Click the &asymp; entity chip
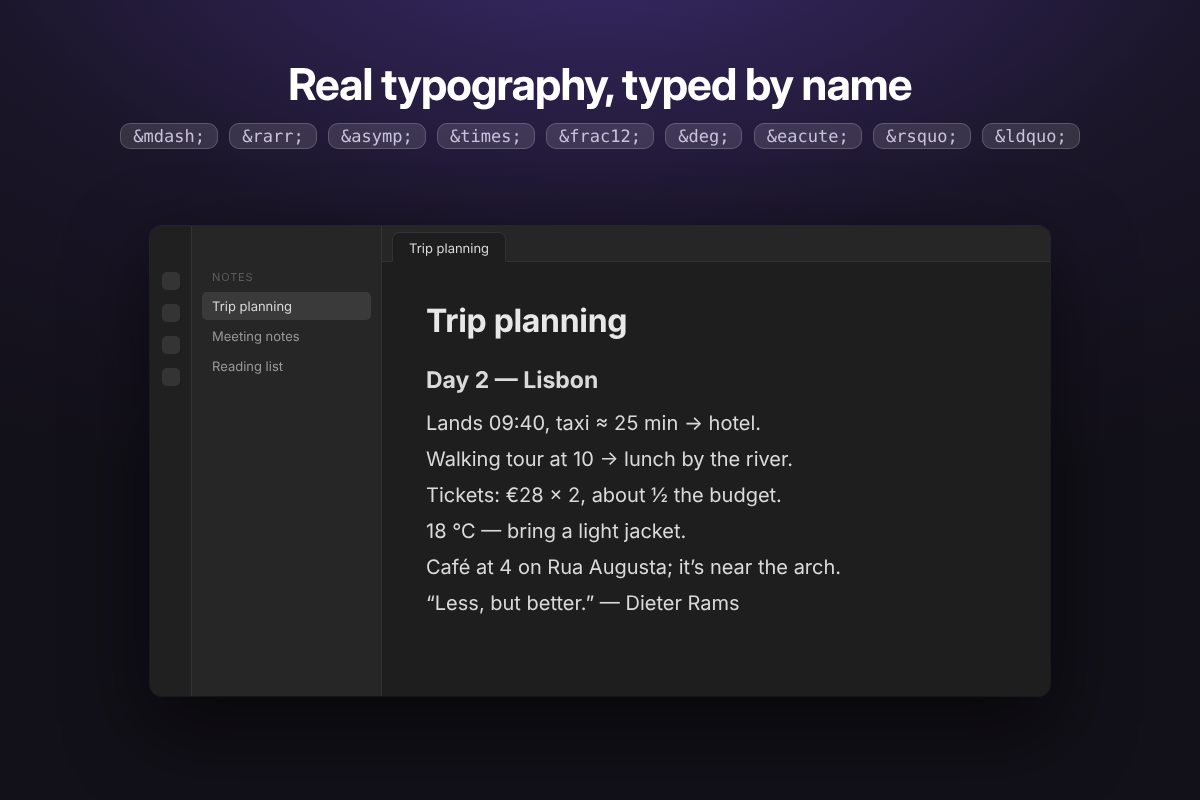Image resolution: width=1200 pixels, height=800 pixels. point(377,136)
